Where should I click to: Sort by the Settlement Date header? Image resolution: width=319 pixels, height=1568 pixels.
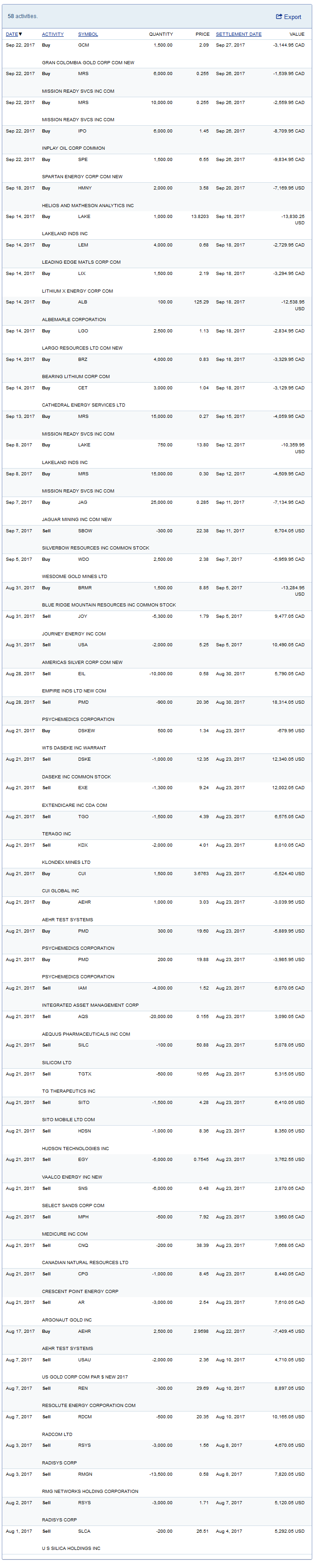(x=238, y=34)
